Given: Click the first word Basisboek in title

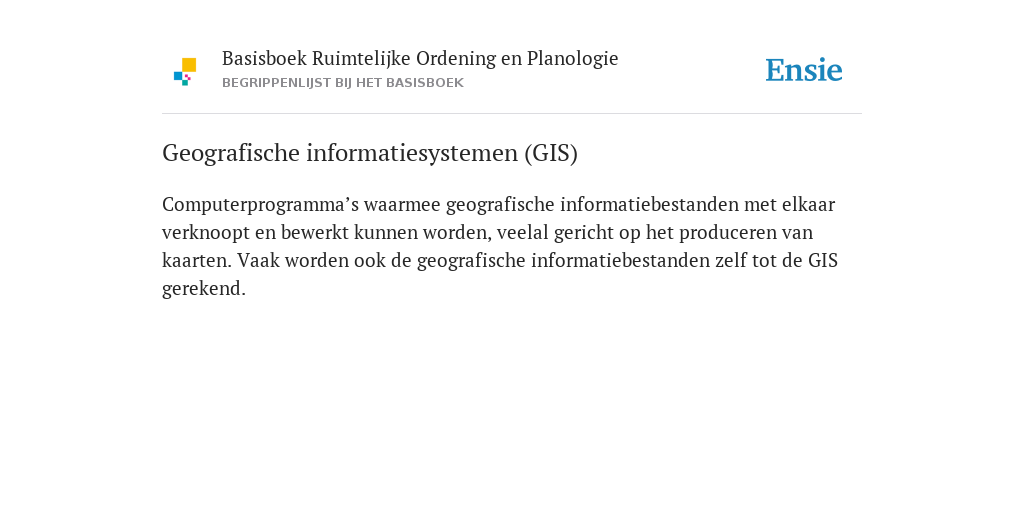Looking at the screenshot, I should [x=264, y=59].
